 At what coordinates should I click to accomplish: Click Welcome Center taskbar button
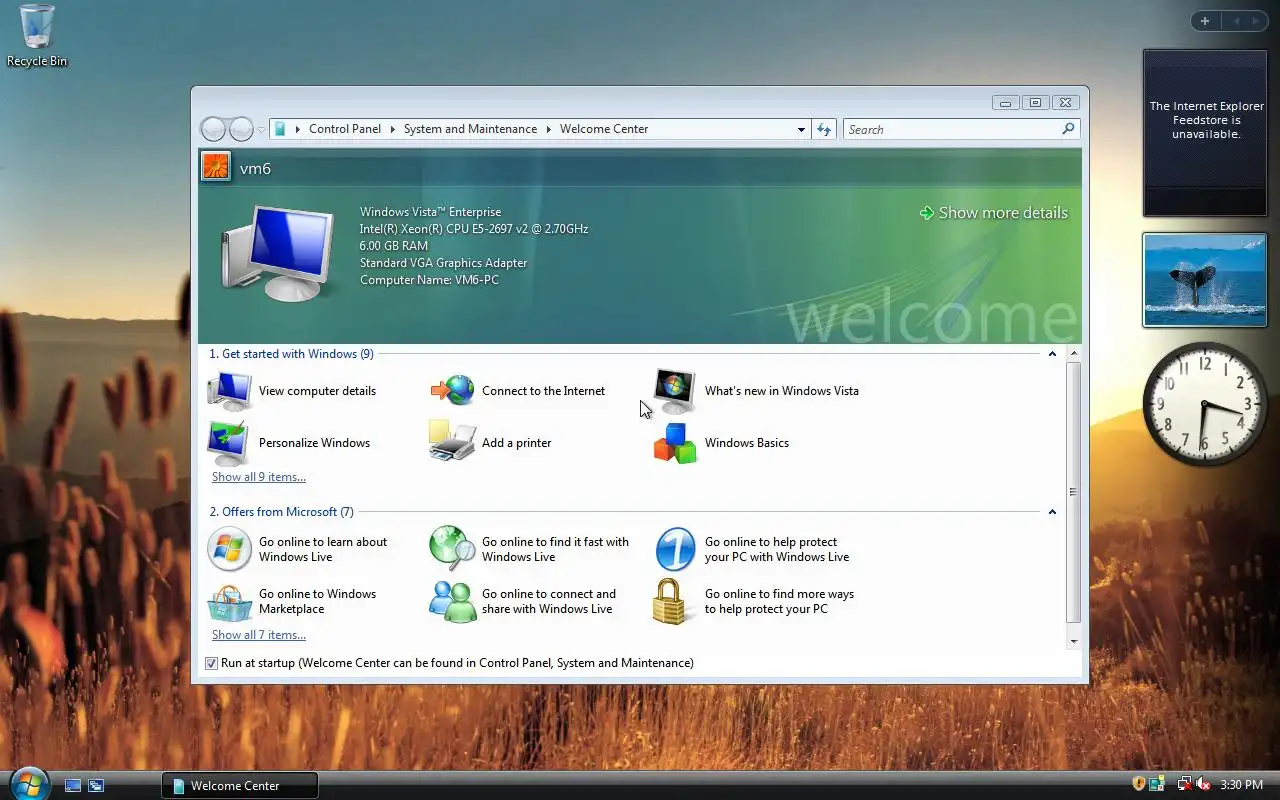(240, 785)
